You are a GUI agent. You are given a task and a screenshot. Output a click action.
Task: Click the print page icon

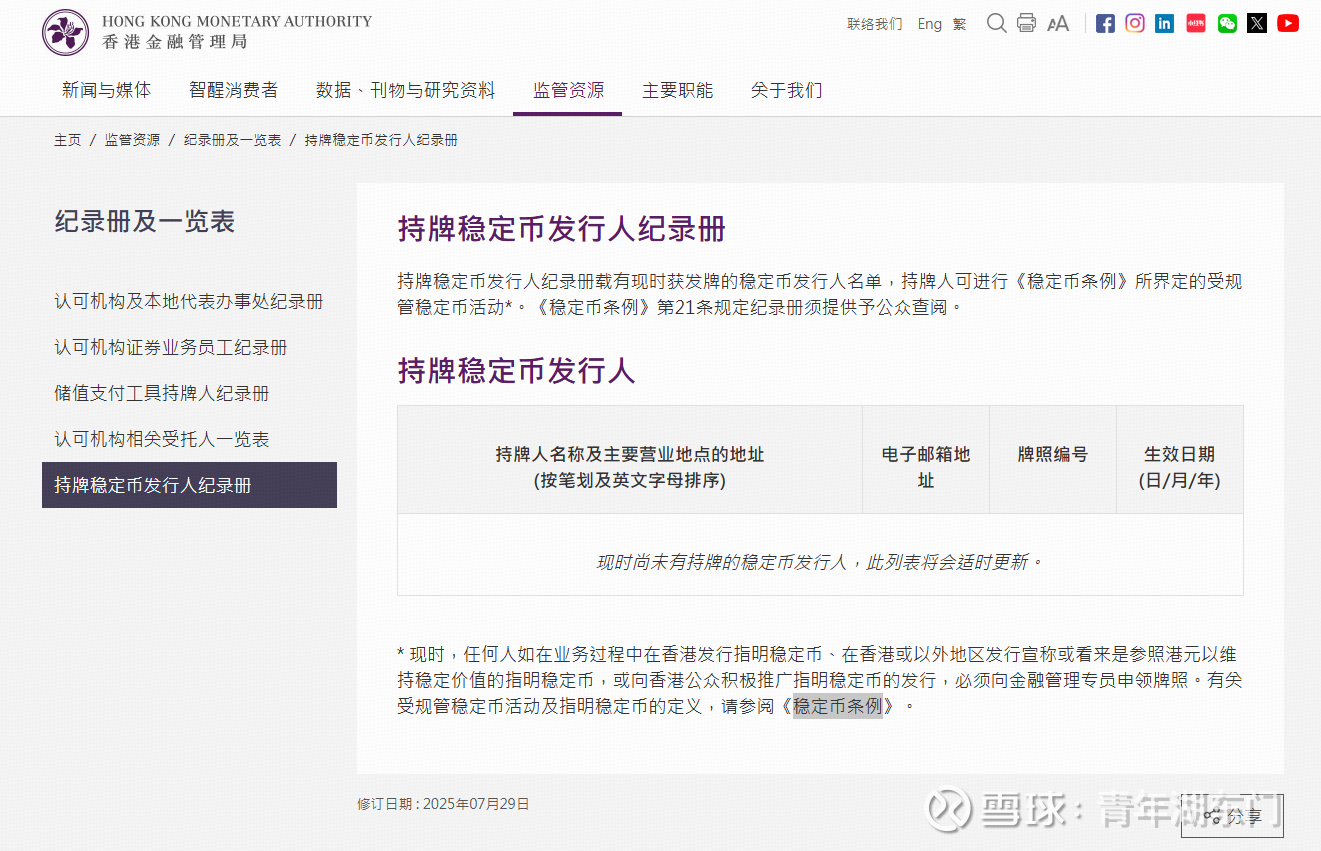click(x=1026, y=23)
